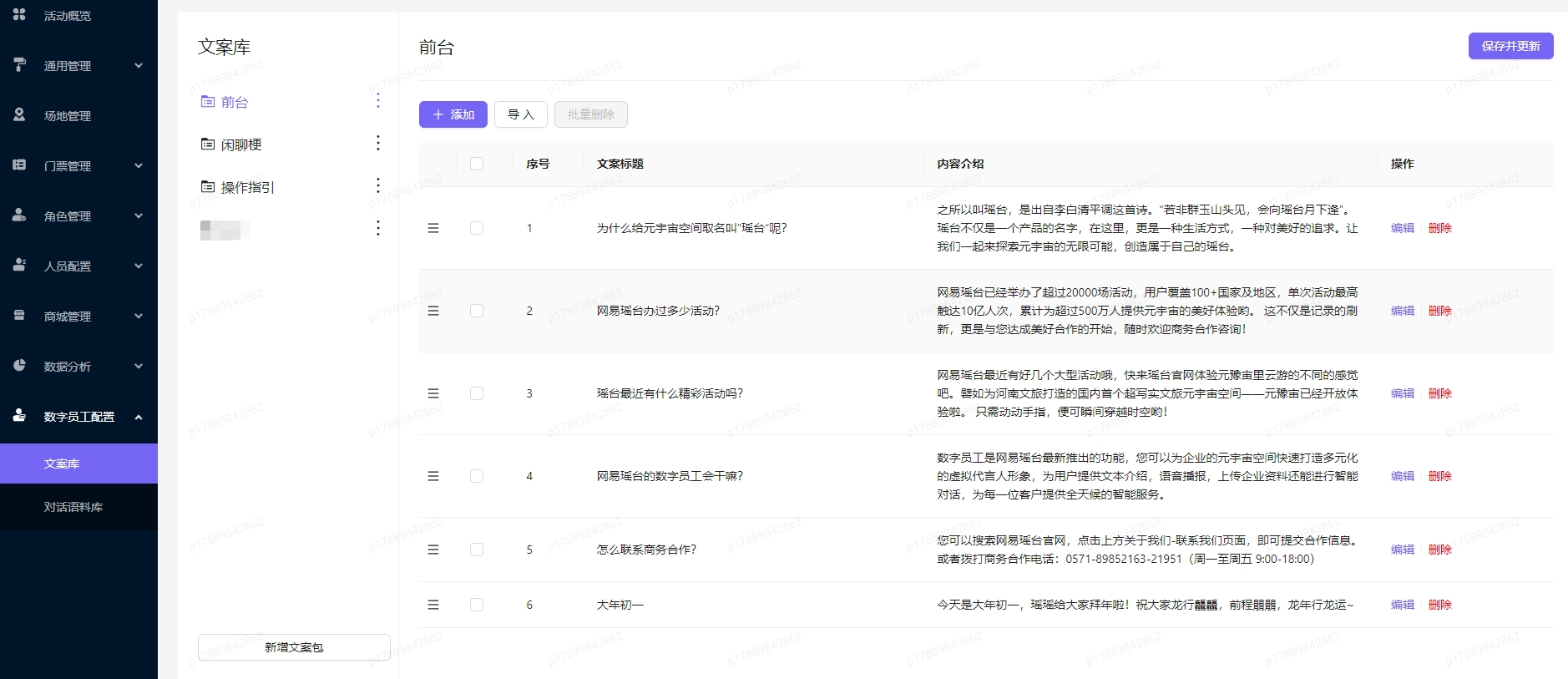This screenshot has height=679, width=1568.
Task: Collapse the 数字员工配置 menu chevron
Action: click(x=139, y=416)
